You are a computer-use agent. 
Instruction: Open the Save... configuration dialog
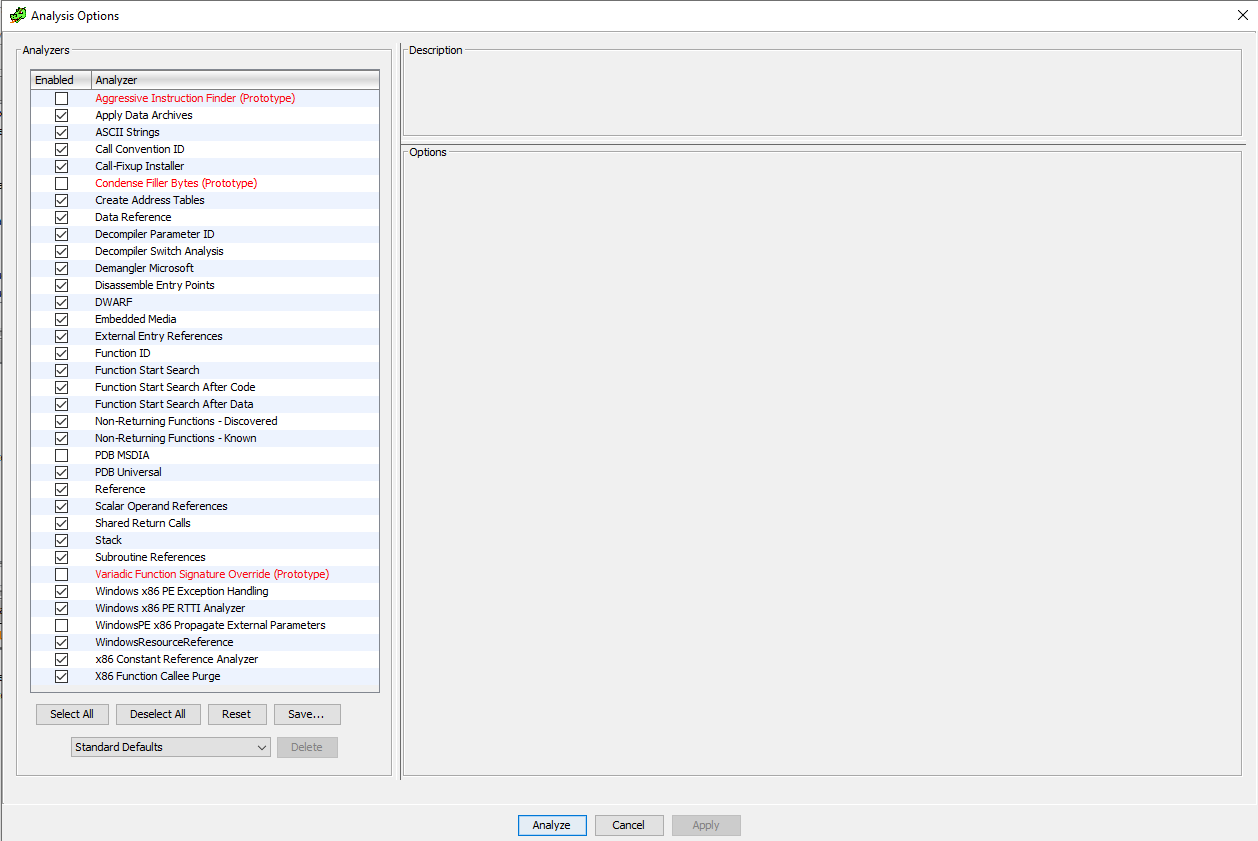click(x=307, y=714)
